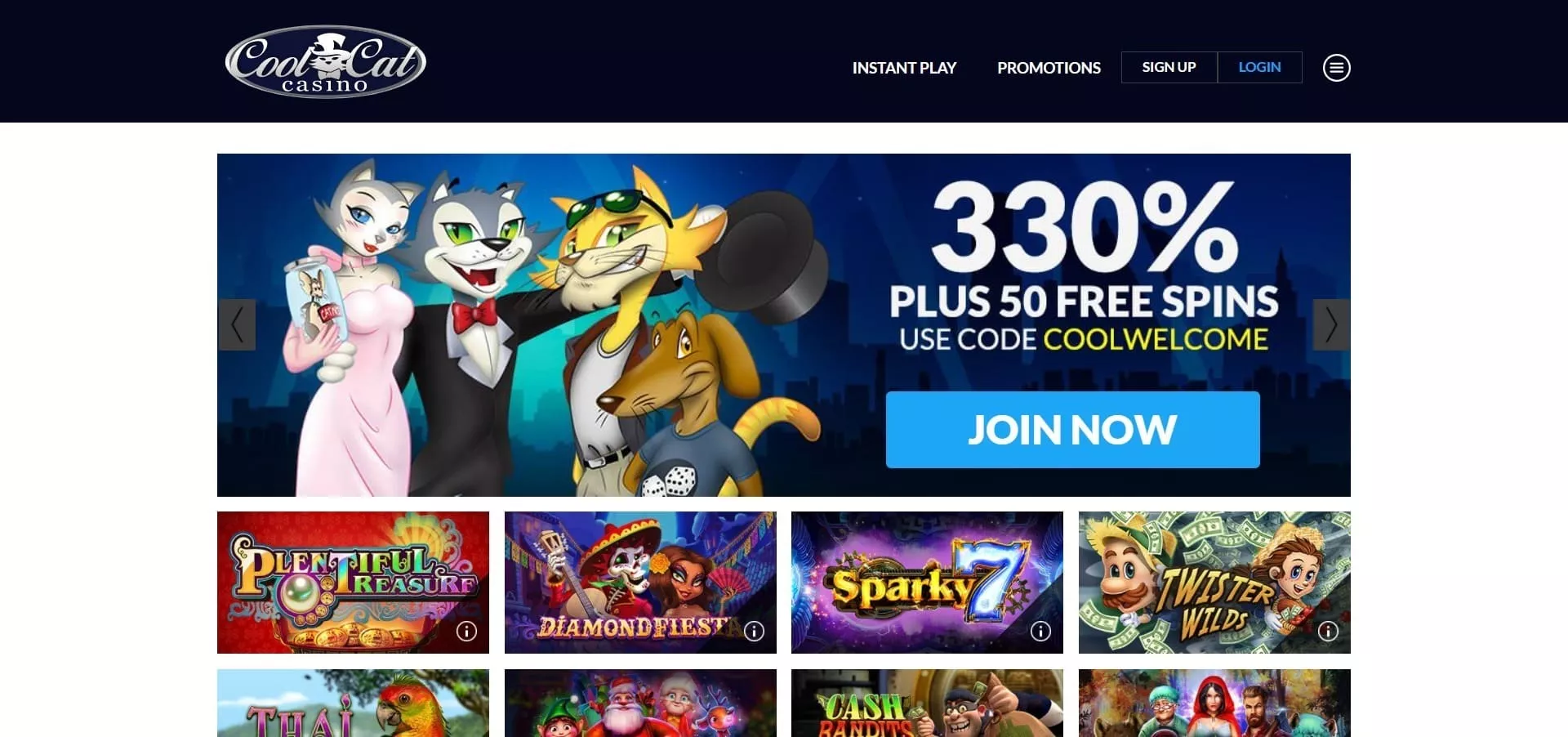Show info for Plentiful Treasure game
The image size is (1568, 737).
click(x=466, y=631)
